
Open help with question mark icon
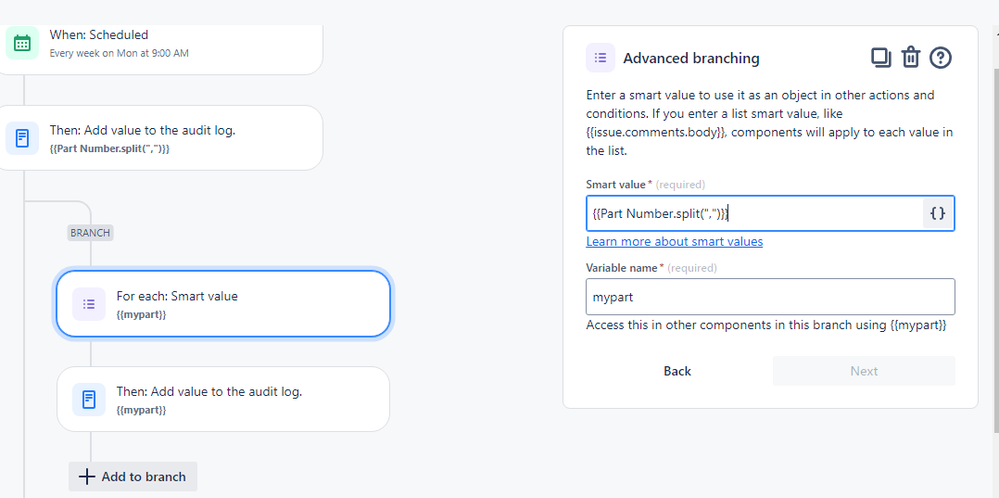[940, 58]
